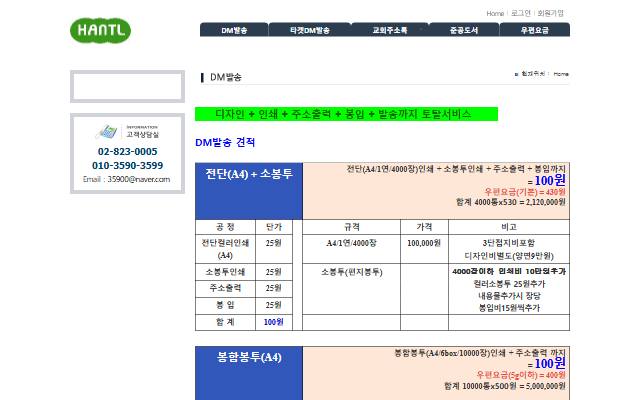Image resolution: width=640 pixels, height=400 pixels.
Task: Click the 주소출력 row label
Action: tap(225, 288)
